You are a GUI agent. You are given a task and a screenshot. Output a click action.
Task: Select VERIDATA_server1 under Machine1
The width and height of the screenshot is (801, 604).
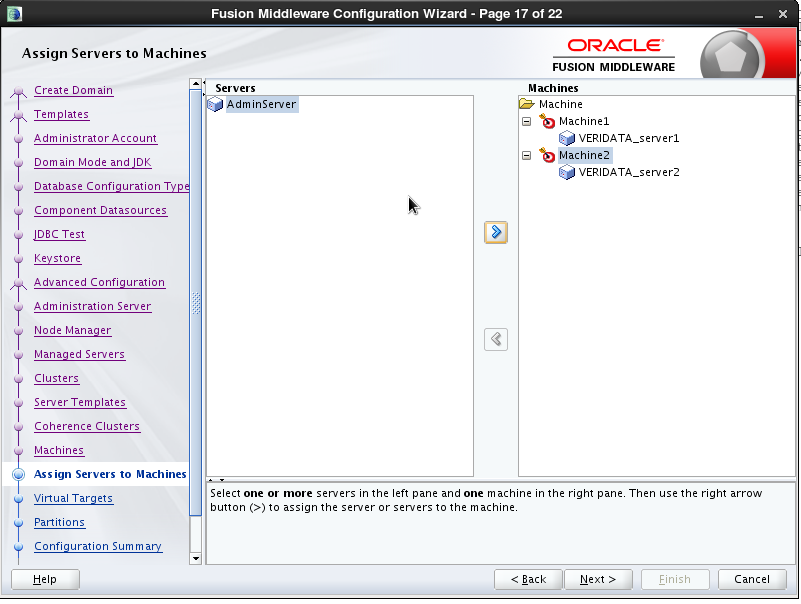coord(629,138)
